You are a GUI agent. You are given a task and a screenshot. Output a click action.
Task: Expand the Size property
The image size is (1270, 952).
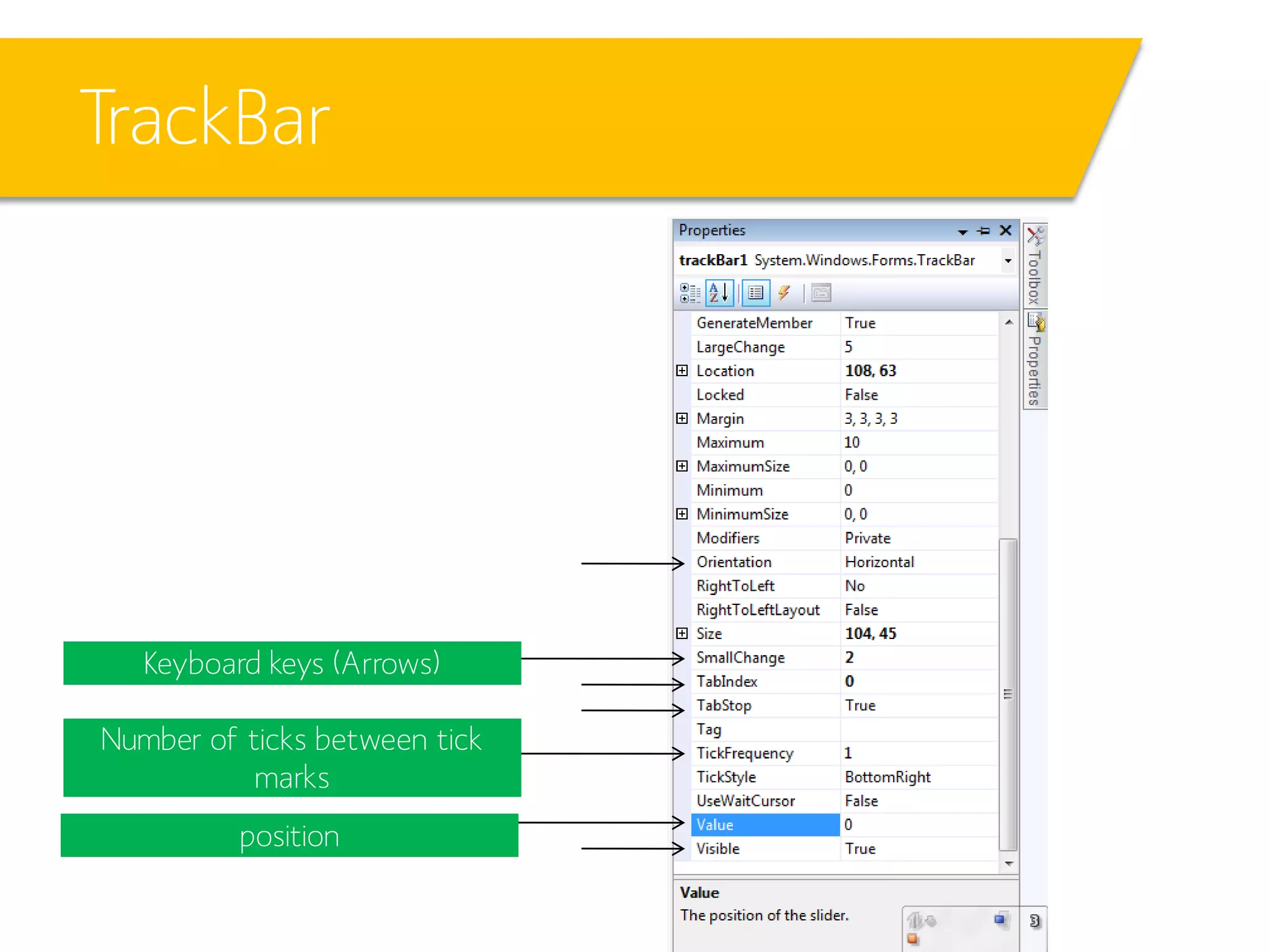[682, 633]
